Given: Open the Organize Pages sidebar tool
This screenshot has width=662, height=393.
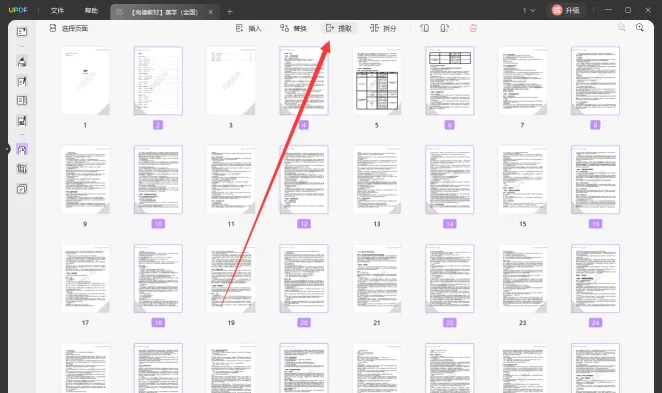Looking at the screenshot, I should coord(22,149).
